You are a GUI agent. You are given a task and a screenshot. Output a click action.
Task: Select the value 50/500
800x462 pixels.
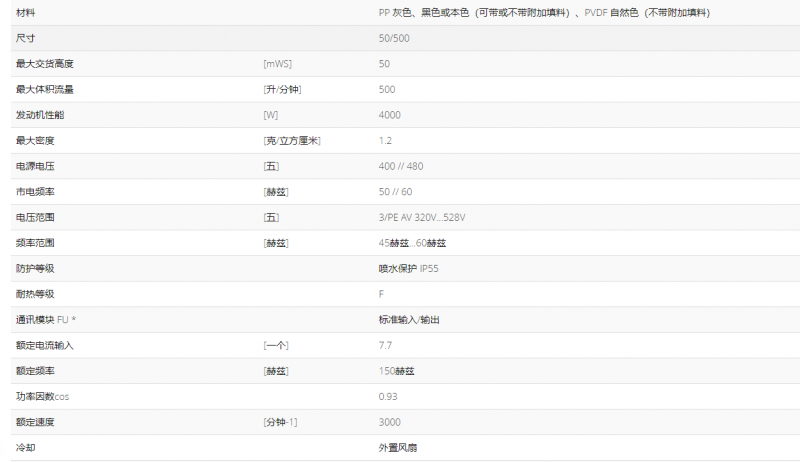(x=394, y=38)
